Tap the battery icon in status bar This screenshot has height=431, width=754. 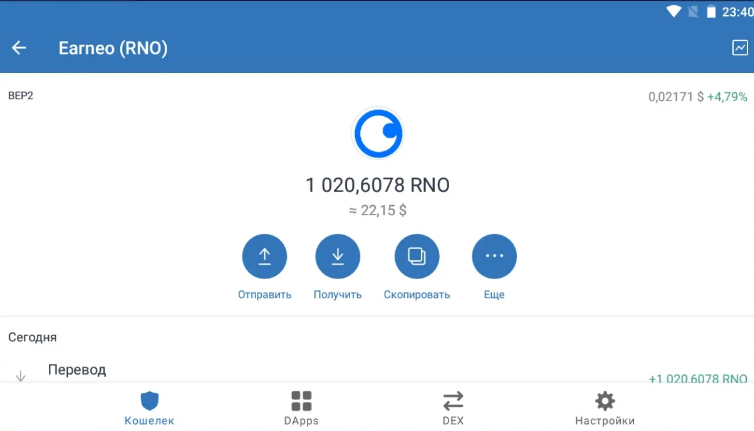click(x=711, y=12)
